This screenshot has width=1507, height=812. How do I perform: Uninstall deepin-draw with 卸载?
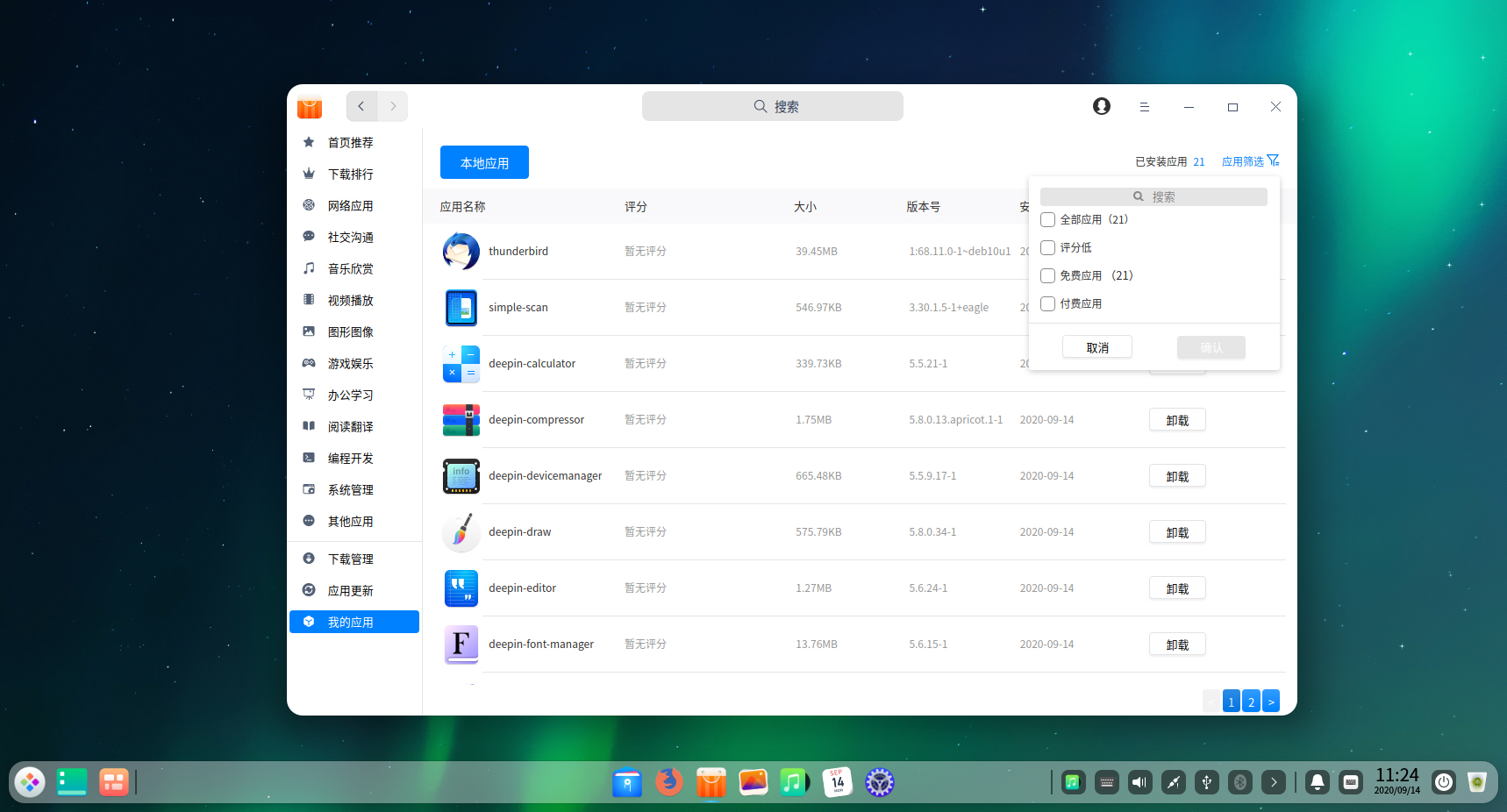coord(1177,532)
